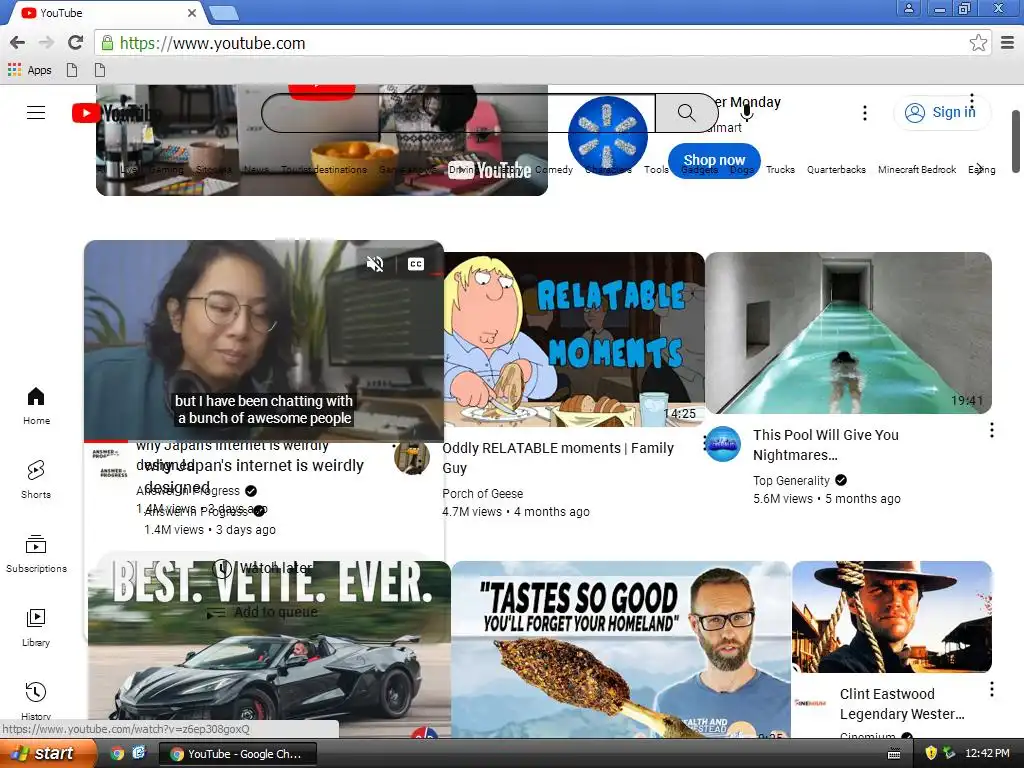Screen dimensions: 1024x768
Task: Open the pool swimming video thumbnail
Action: 848,333
